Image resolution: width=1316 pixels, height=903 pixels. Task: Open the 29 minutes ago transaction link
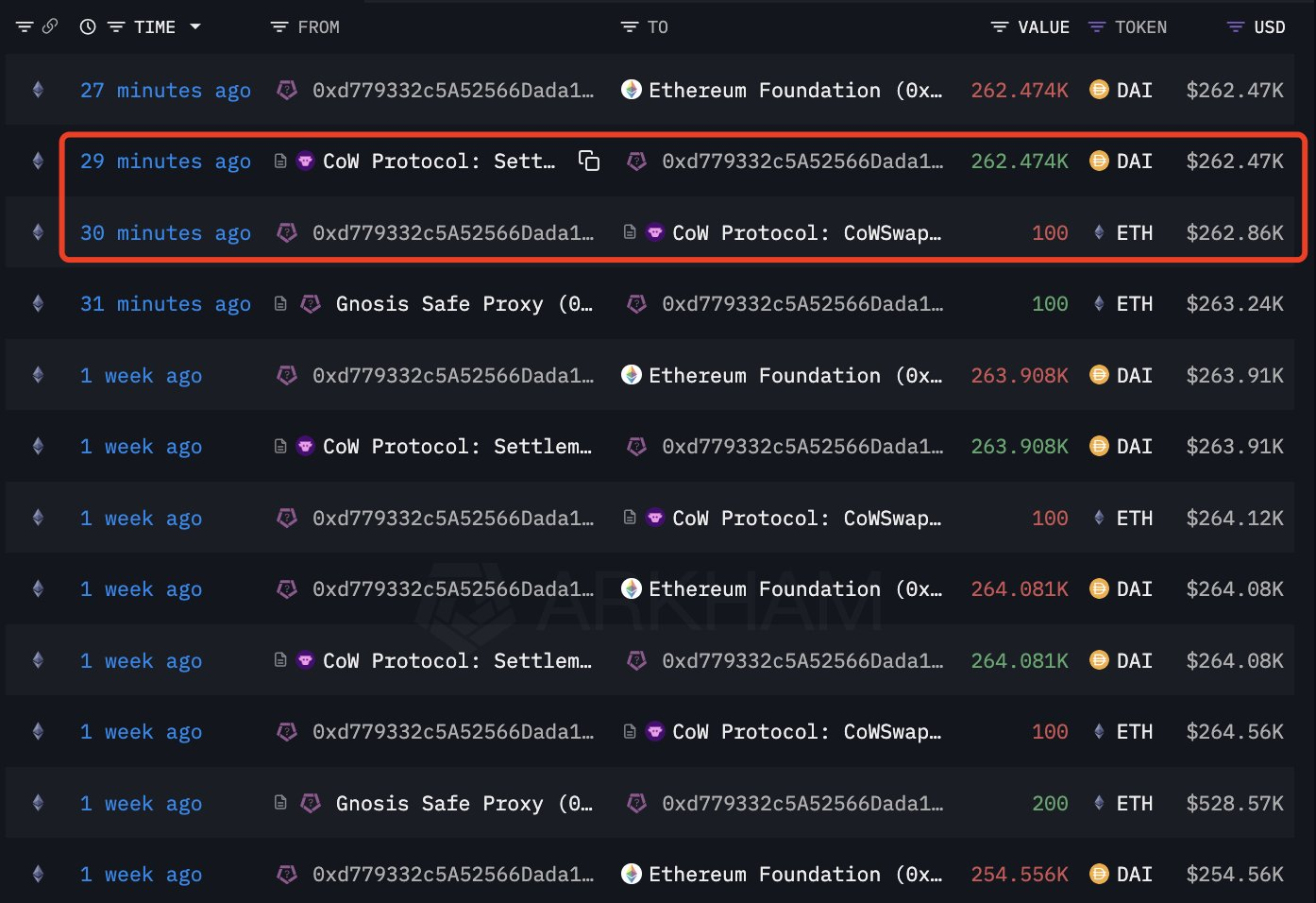[165, 162]
